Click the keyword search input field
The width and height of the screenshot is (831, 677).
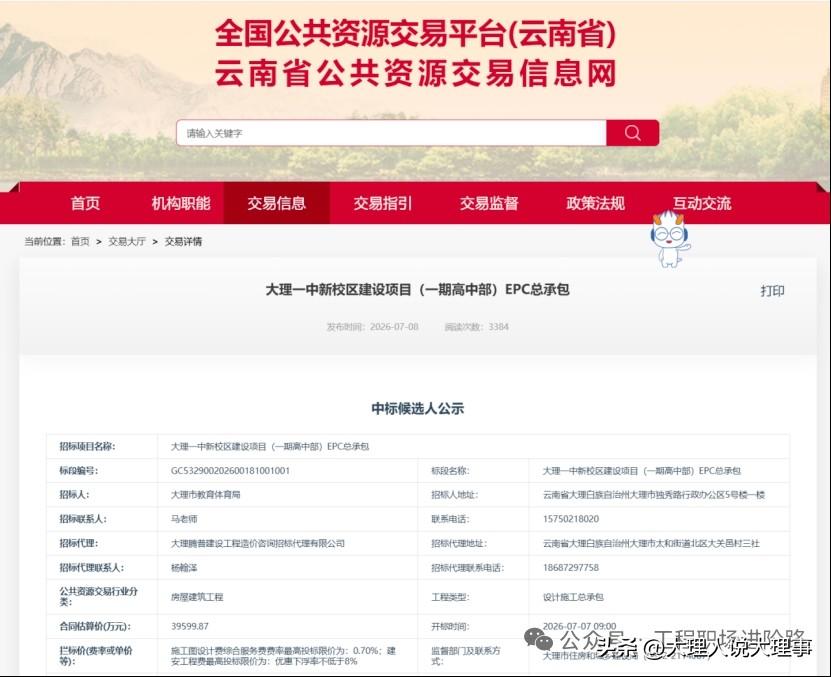pos(391,133)
